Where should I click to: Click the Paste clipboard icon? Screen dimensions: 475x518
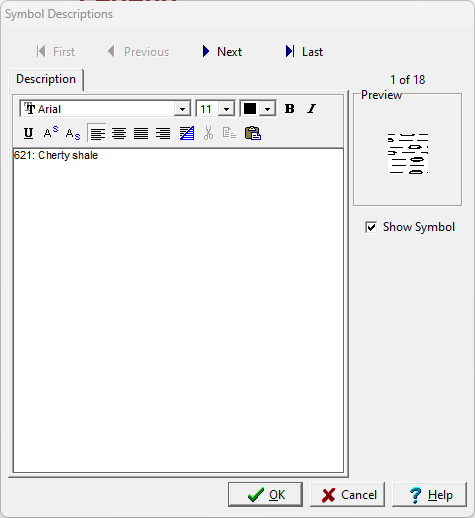[253, 133]
